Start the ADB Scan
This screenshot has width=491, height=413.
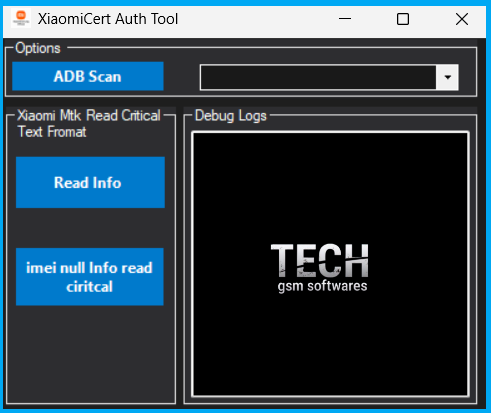click(88, 76)
